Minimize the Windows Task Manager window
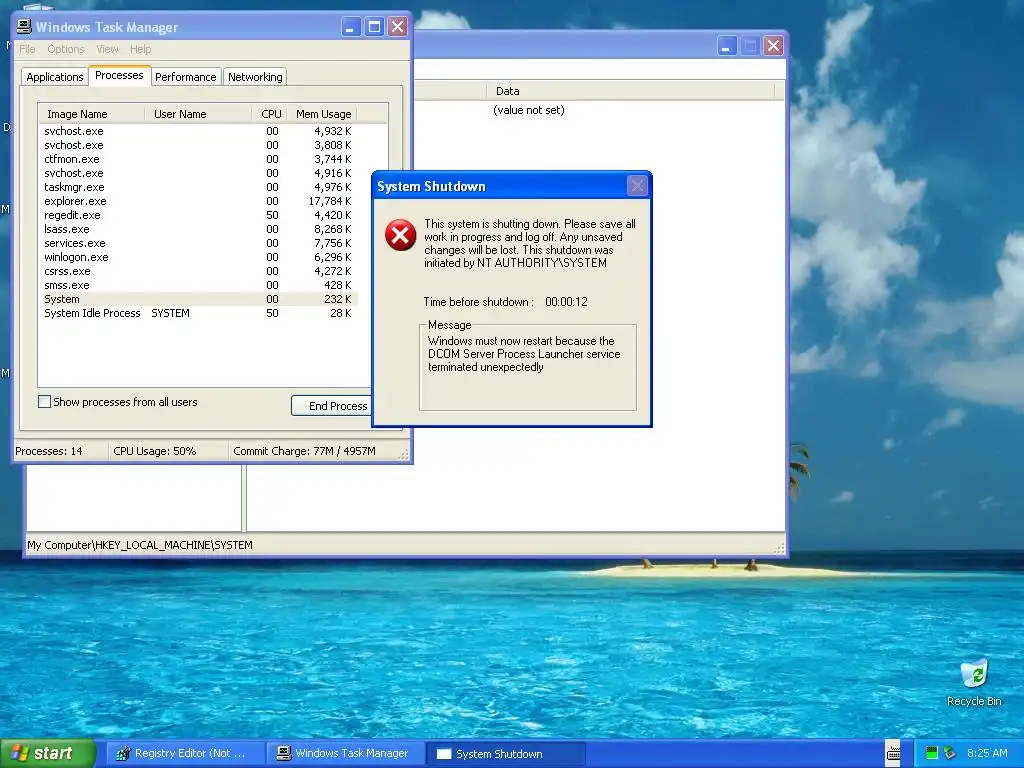Image resolution: width=1024 pixels, height=768 pixels. (x=351, y=27)
